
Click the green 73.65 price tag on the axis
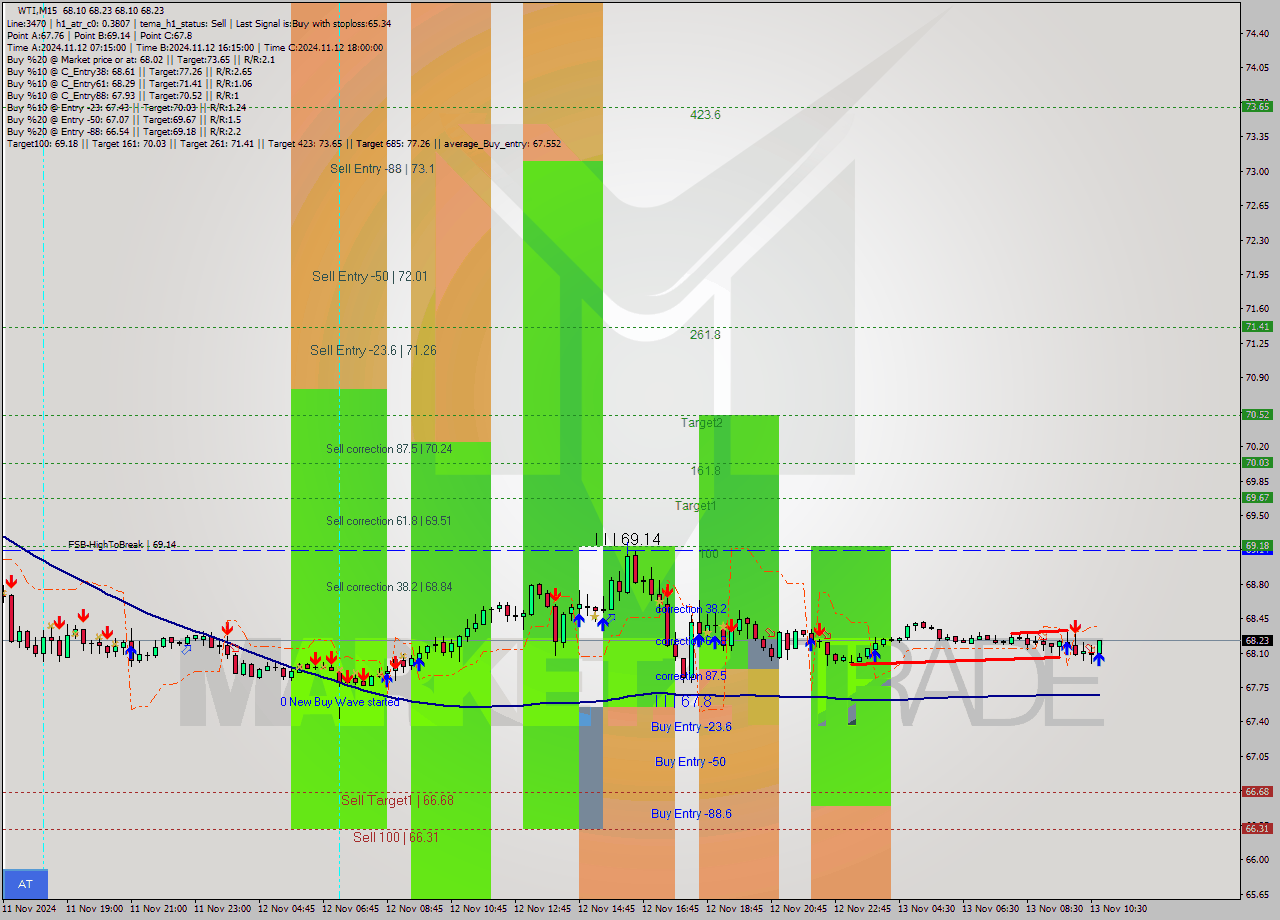pyautogui.click(x=1257, y=107)
